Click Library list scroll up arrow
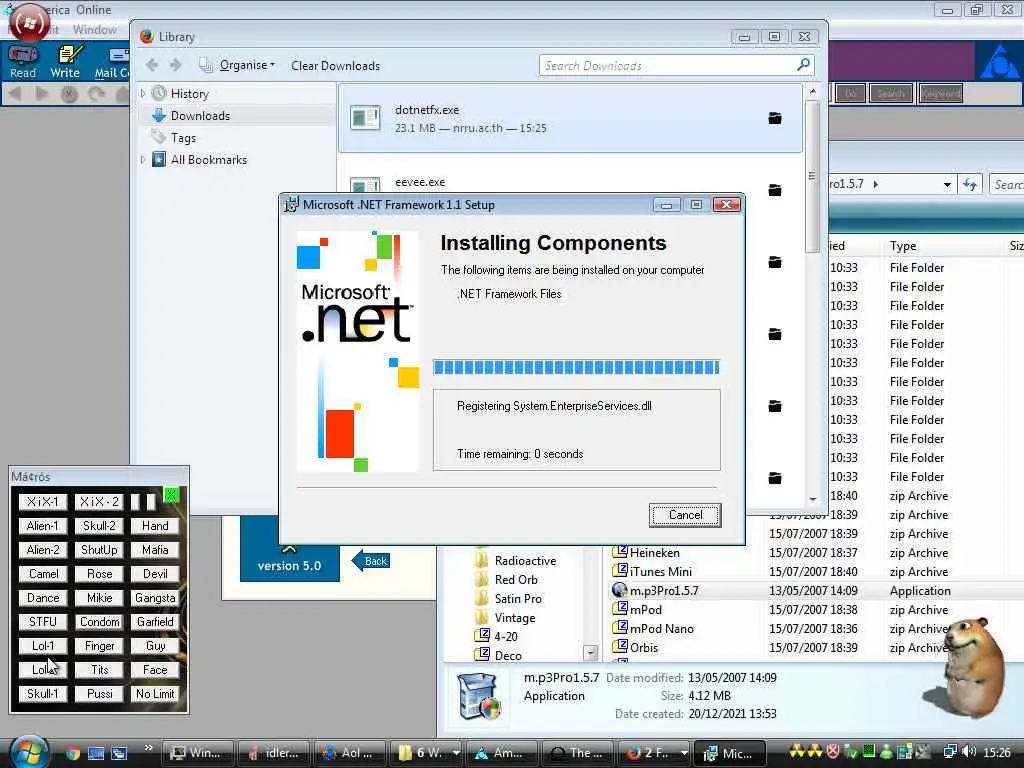This screenshot has width=1024, height=768. click(812, 91)
